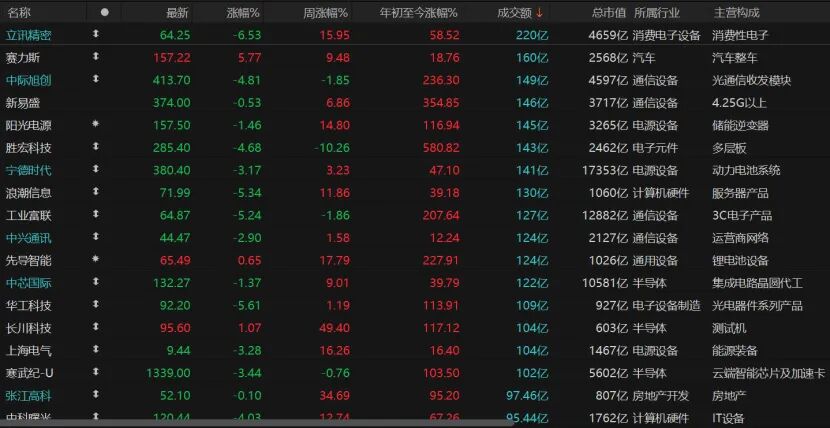Click the 云端智能芯片及加速卡 cell
830x428 pixels.
[769, 373]
